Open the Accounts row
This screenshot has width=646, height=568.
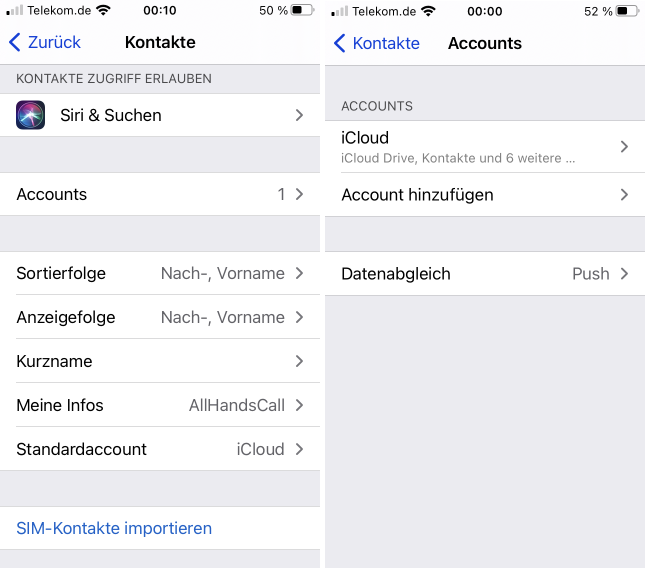160,194
